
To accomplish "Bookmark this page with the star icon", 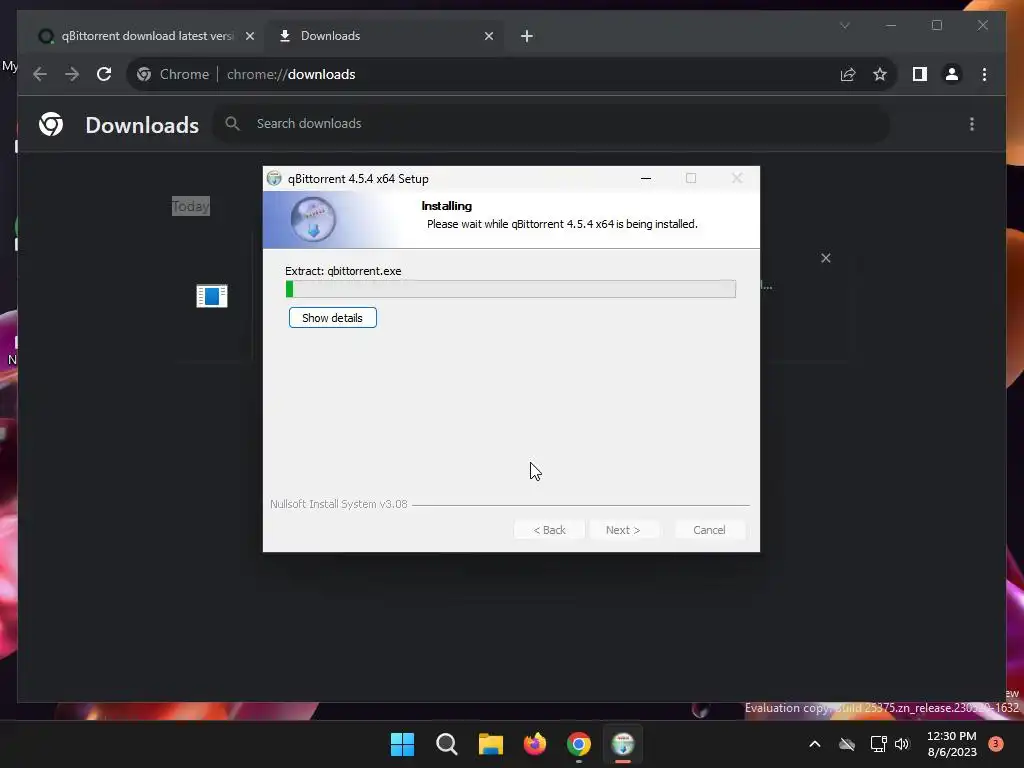I will click(880, 74).
